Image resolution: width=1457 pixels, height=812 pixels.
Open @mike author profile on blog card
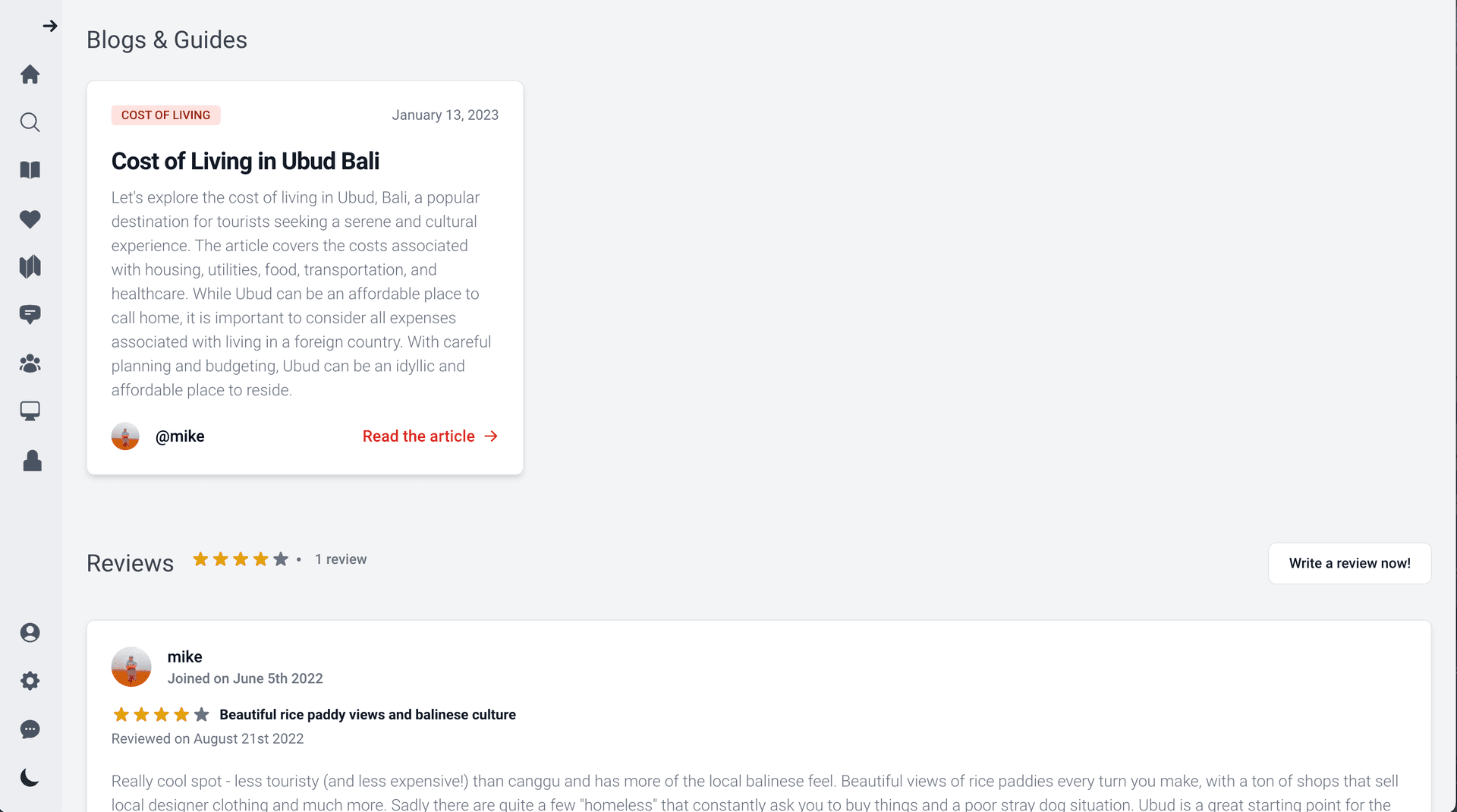tap(180, 436)
